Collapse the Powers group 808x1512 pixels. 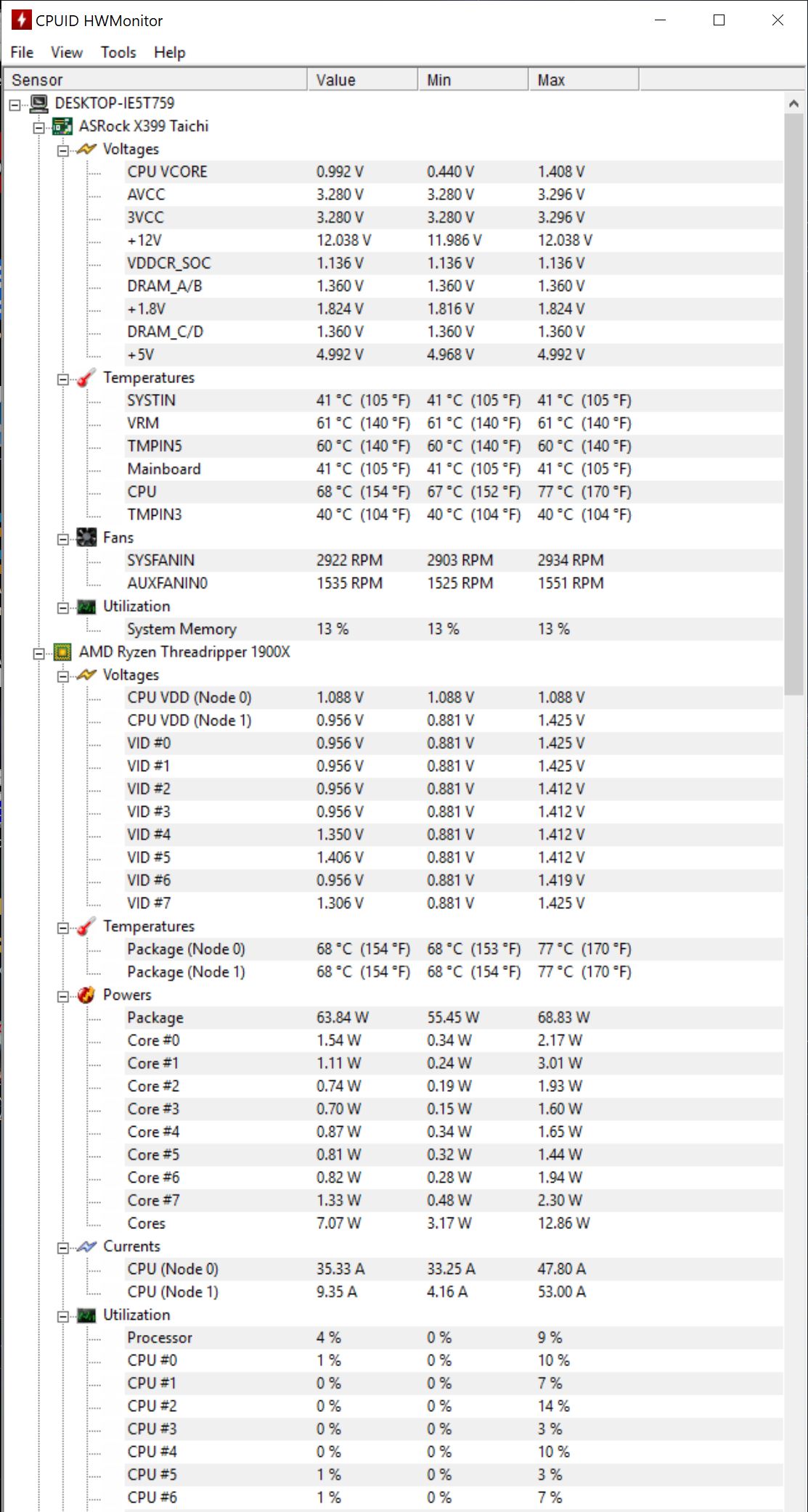(63, 996)
